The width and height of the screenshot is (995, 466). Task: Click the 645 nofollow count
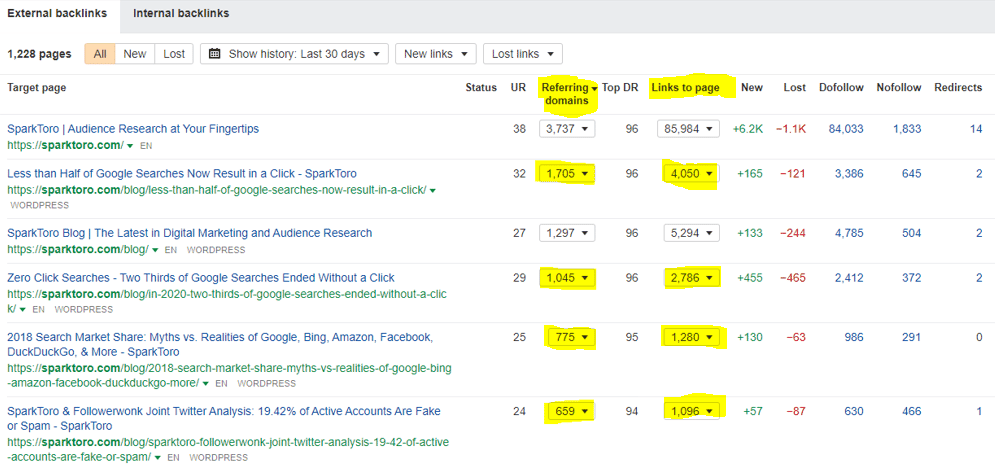point(911,173)
